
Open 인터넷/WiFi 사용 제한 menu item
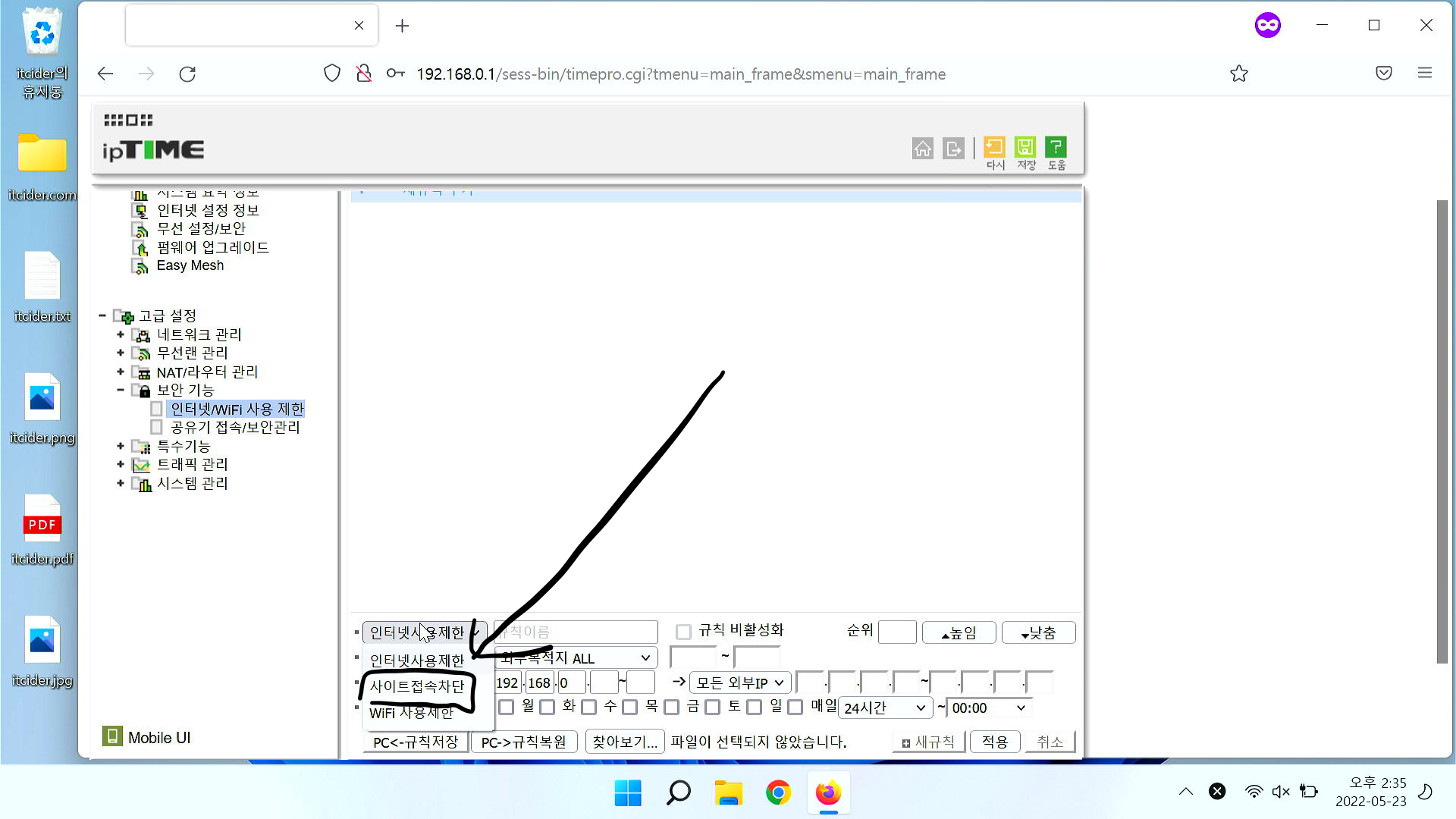click(x=237, y=409)
